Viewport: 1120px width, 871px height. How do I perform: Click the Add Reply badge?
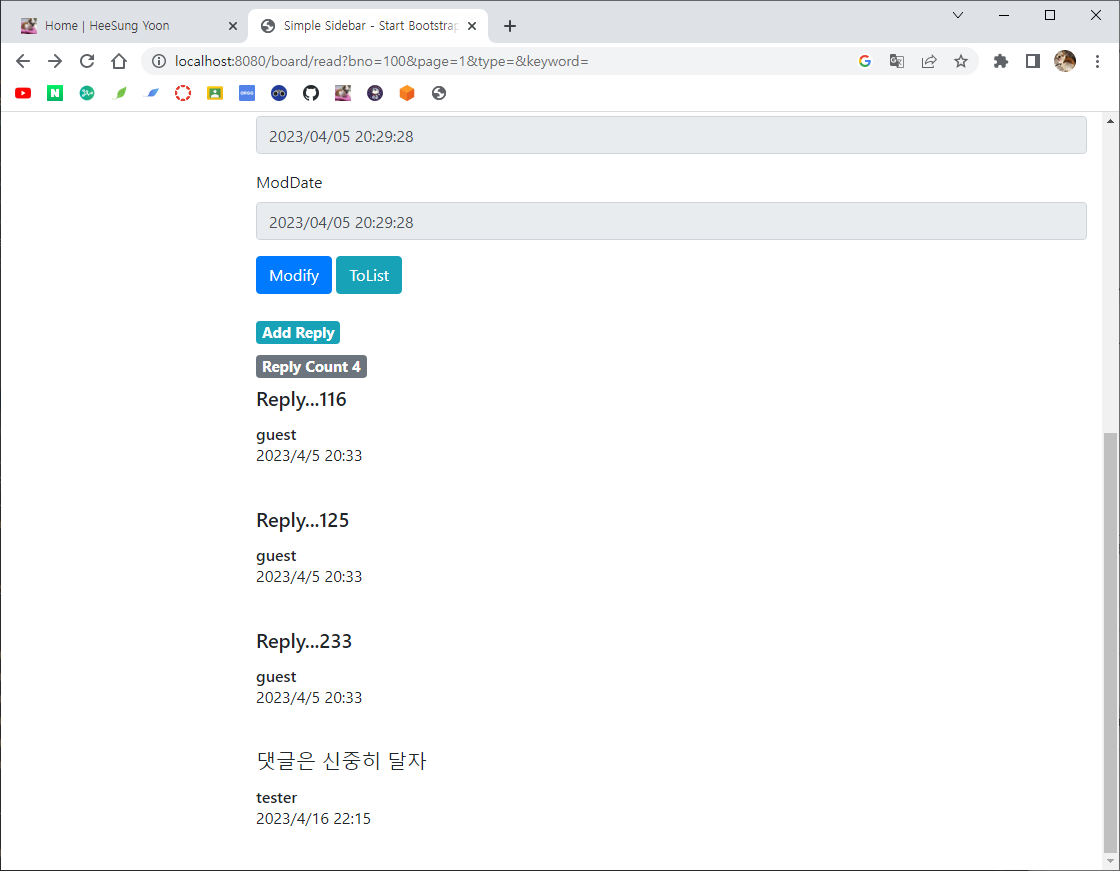298,332
